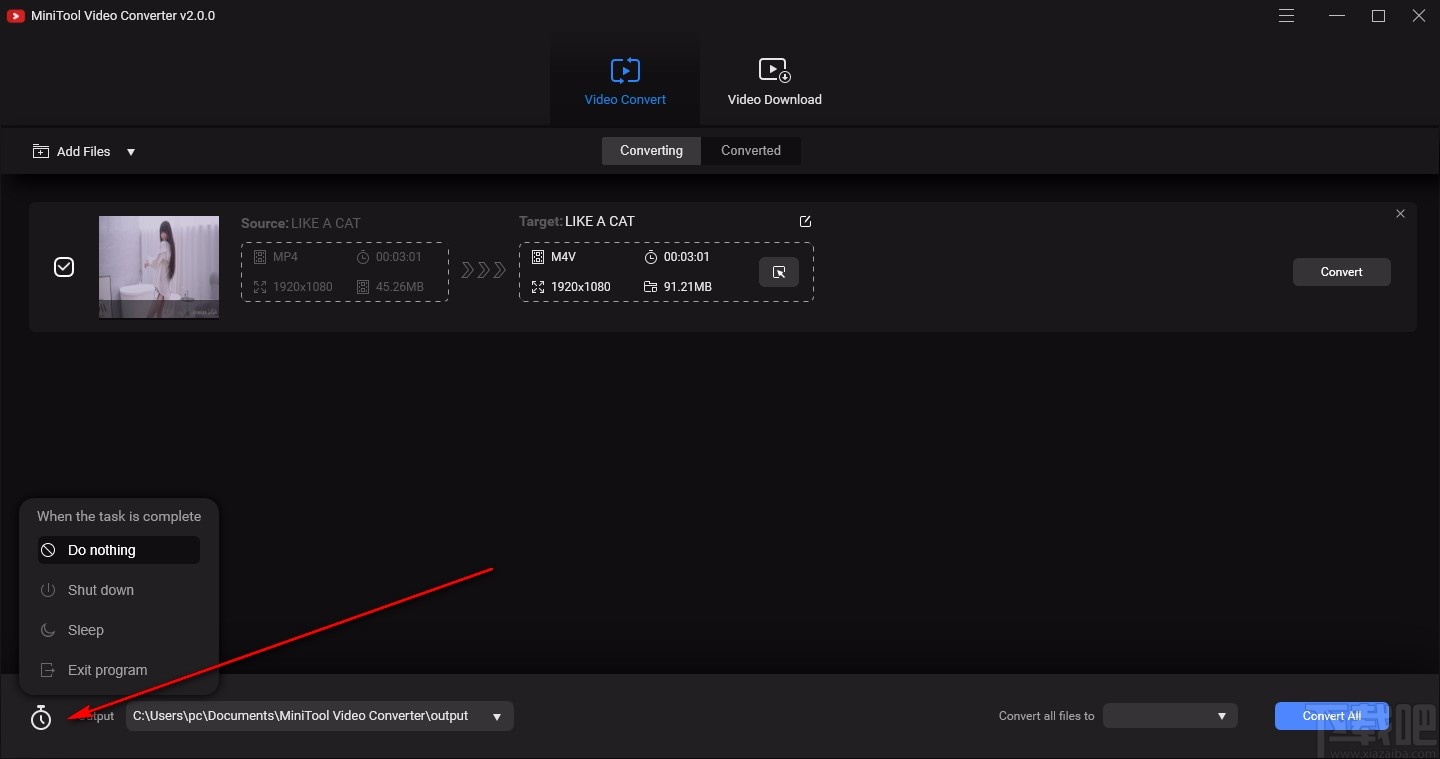Open the Video Convert tab
Image resolution: width=1440 pixels, height=759 pixels.
625,81
